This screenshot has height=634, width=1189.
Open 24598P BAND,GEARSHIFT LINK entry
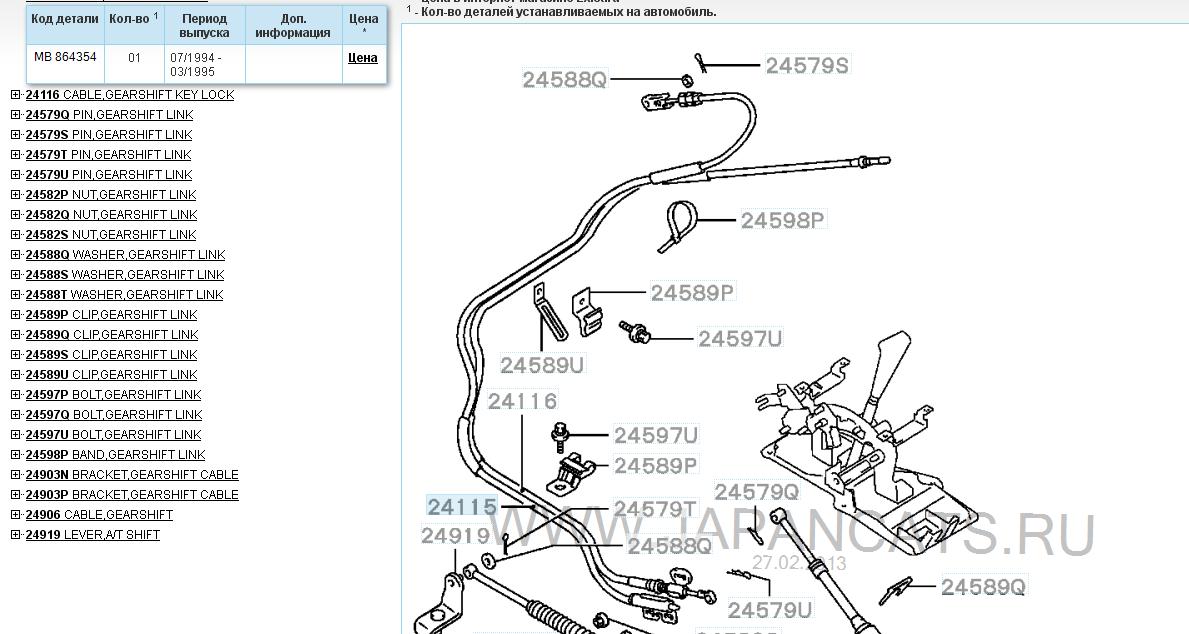point(115,454)
